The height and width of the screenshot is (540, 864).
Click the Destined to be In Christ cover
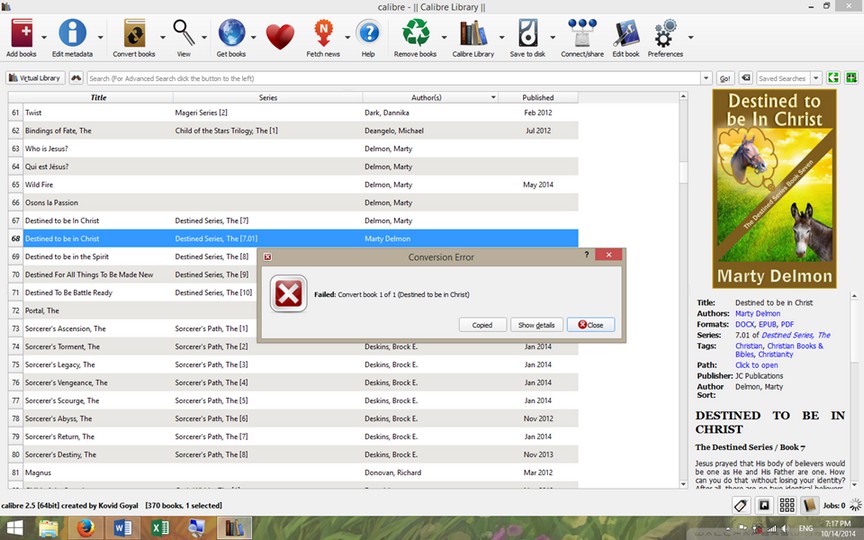pyautogui.click(x=774, y=189)
